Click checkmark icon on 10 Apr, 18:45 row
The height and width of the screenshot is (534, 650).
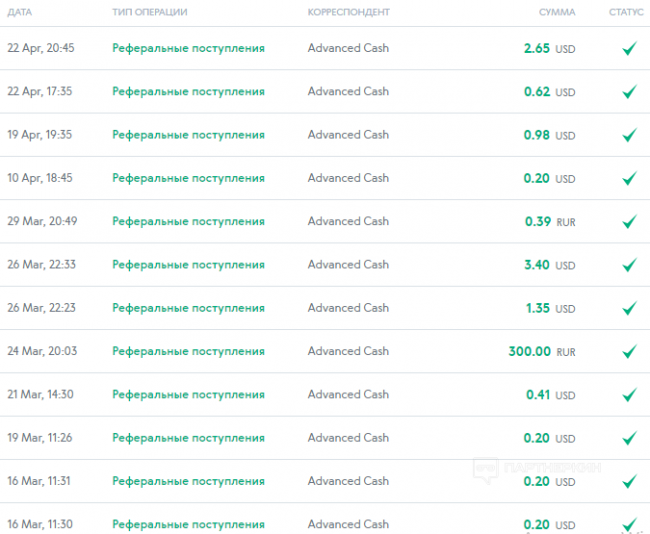click(629, 178)
